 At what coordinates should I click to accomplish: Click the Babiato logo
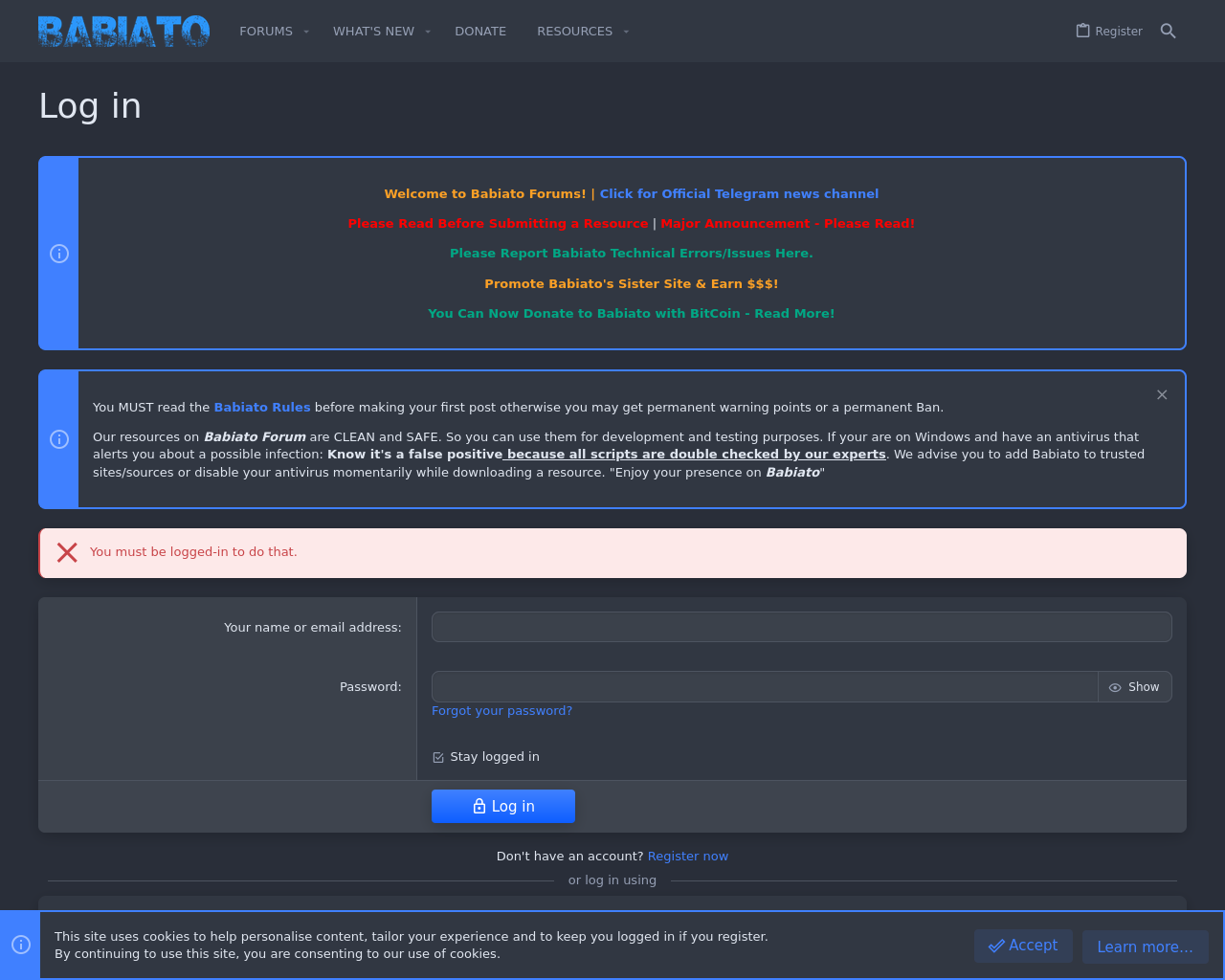pyautogui.click(x=124, y=32)
